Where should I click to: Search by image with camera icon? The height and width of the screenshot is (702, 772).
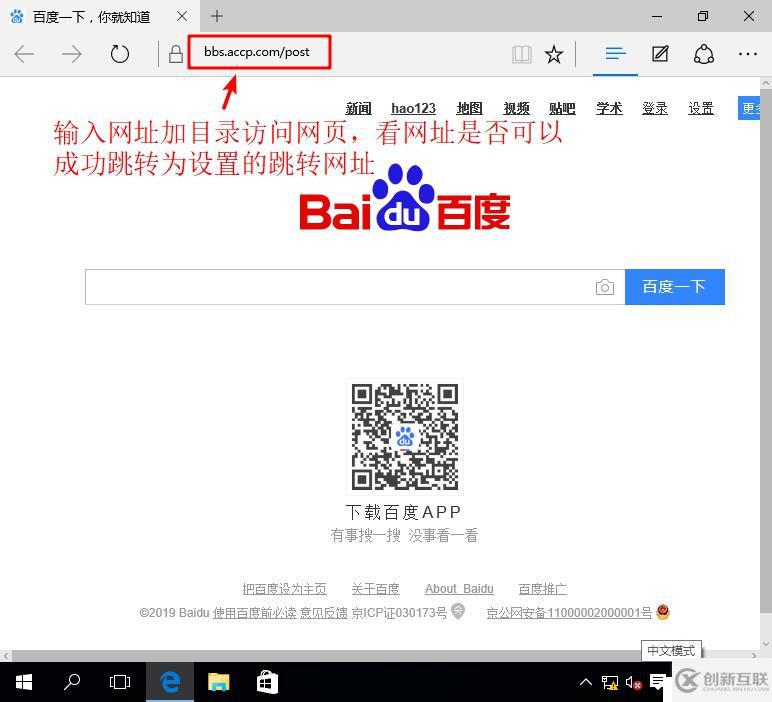605,287
